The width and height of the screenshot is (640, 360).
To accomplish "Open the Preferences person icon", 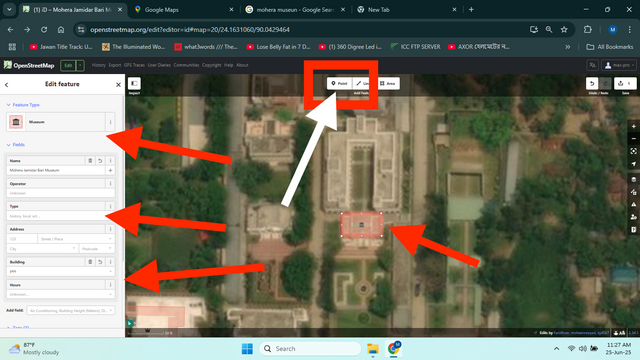I will pos(633,217).
